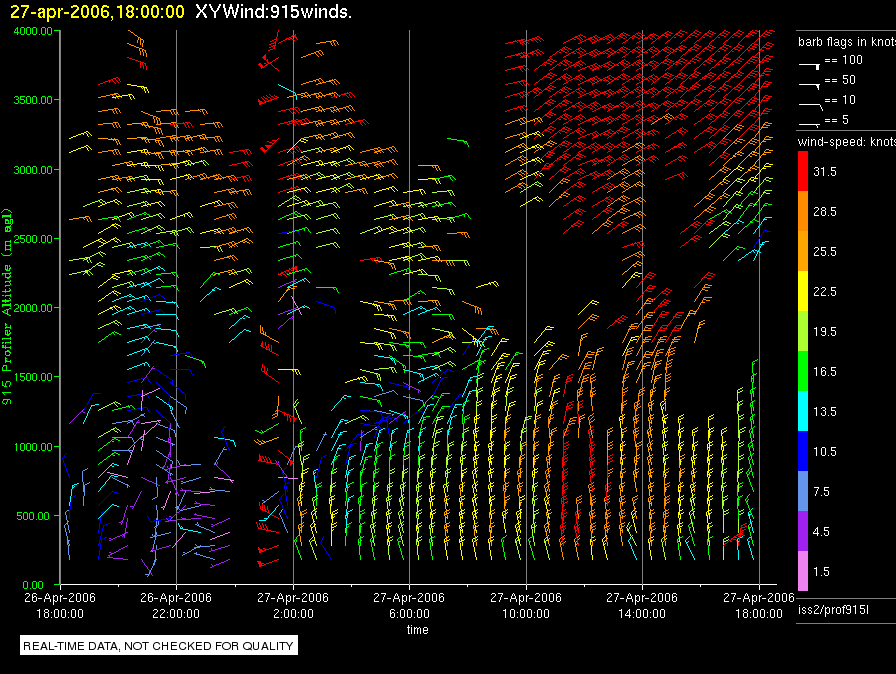Click the iss2/prof915l source label
Image resolution: width=896 pixels, height=674 pixels.
tap(833, 610)
